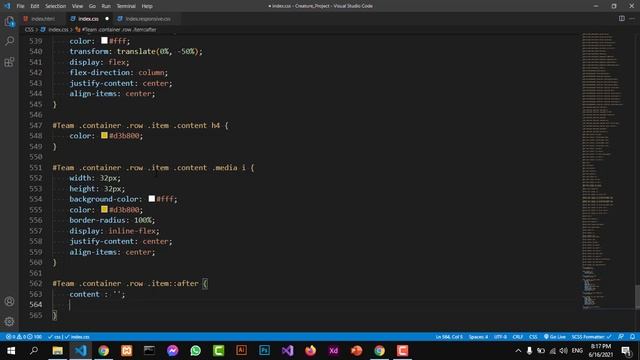Viewport: 640px width, 360px height.
Task: Click line number 562 in the gutter
Action: (x=36, y=283)
